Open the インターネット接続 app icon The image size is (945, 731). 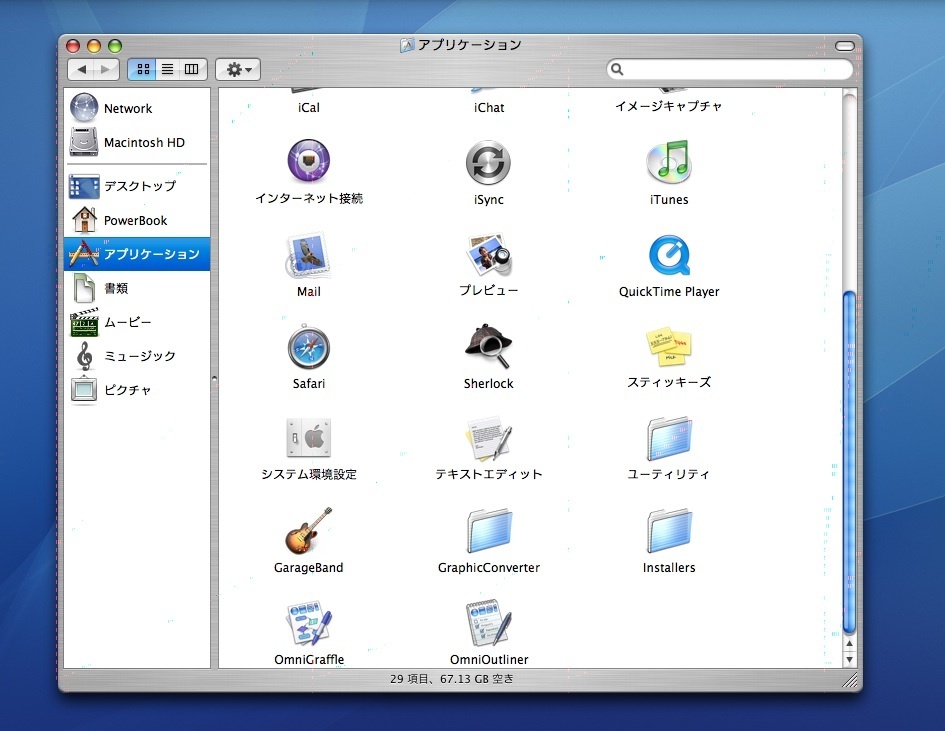308,161
